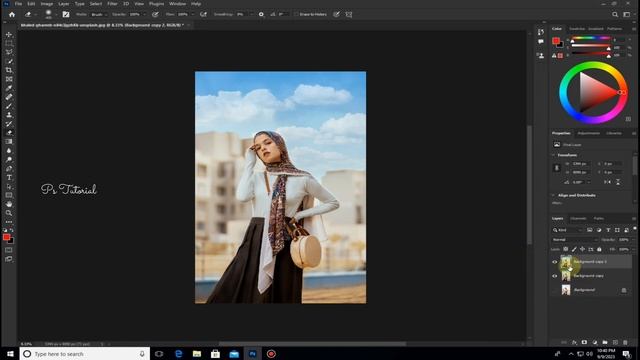Select the Eraser tool in toolbar
The image size is (640, 360).
pos(9,133)
